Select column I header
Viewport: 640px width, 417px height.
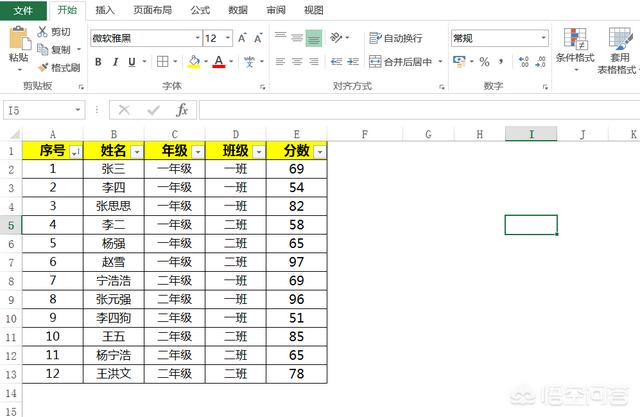(531, 134)
